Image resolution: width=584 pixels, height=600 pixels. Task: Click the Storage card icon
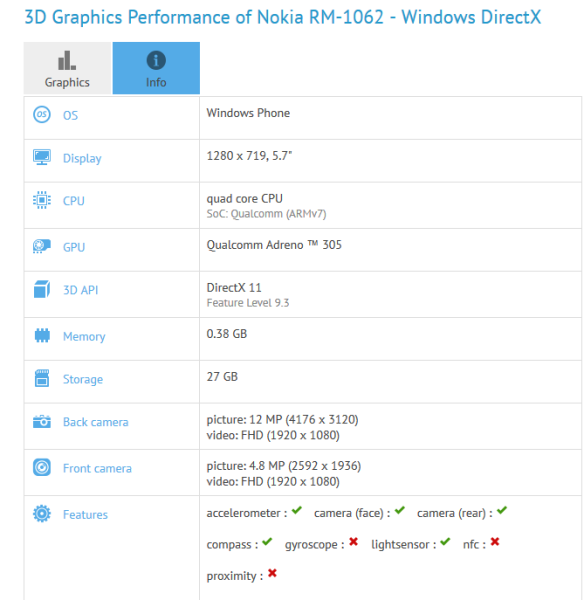[x=42, y=378]
